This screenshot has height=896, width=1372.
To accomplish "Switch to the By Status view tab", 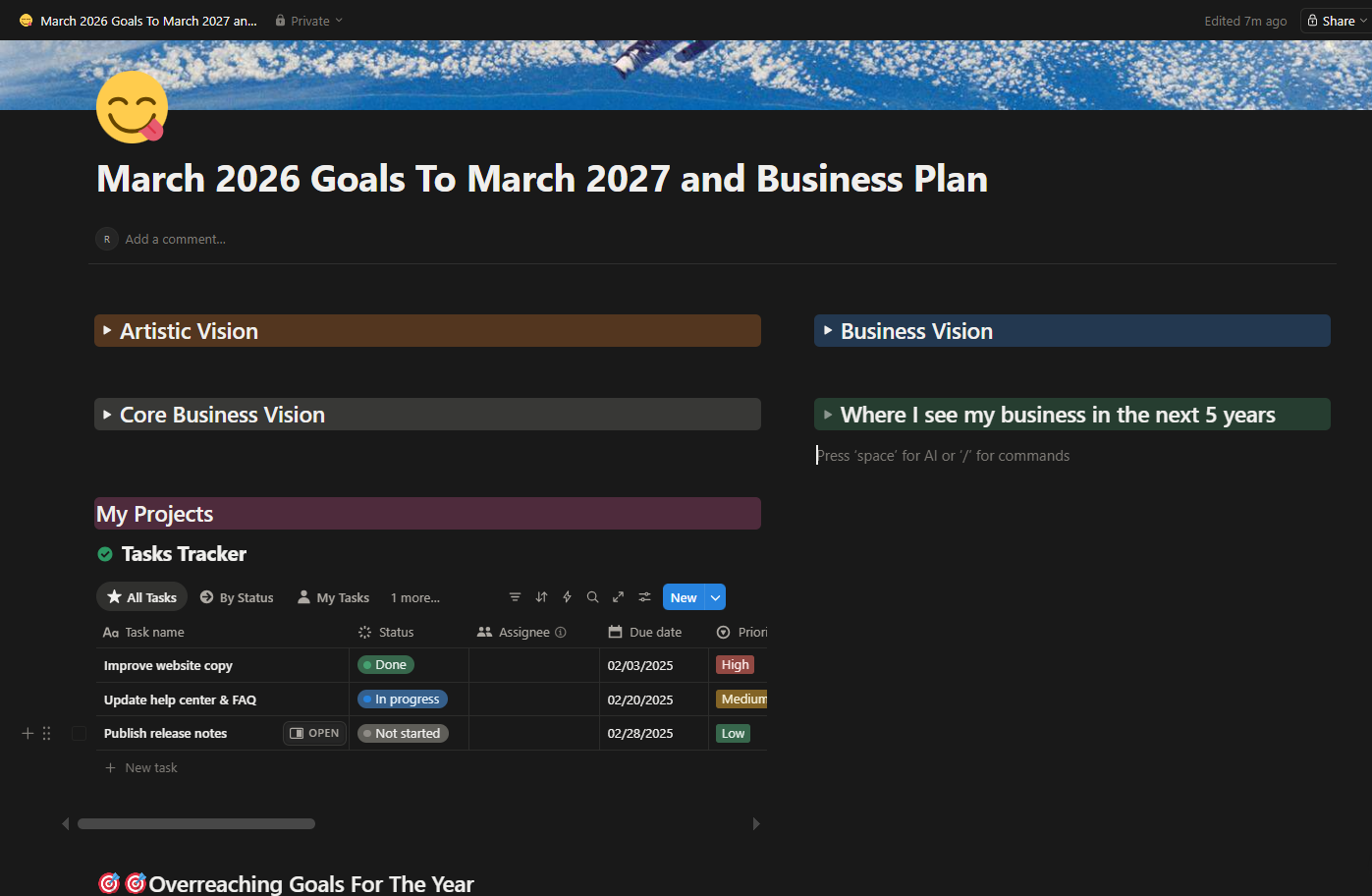I will 237,597.
